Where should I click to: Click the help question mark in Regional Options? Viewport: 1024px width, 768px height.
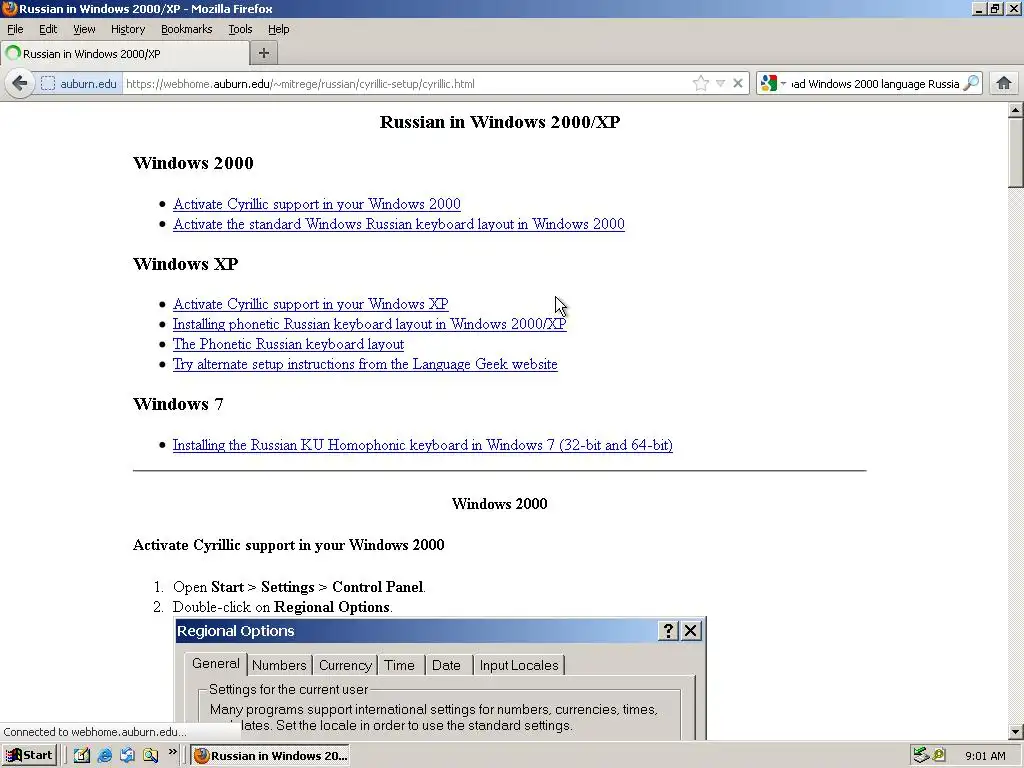point(667,630)
